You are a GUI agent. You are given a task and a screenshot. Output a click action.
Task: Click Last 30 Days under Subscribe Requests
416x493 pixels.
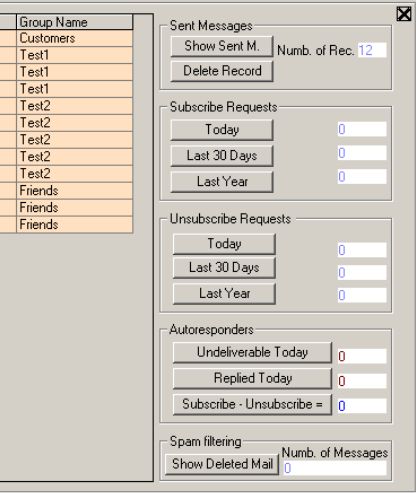[x=222, y=156]
